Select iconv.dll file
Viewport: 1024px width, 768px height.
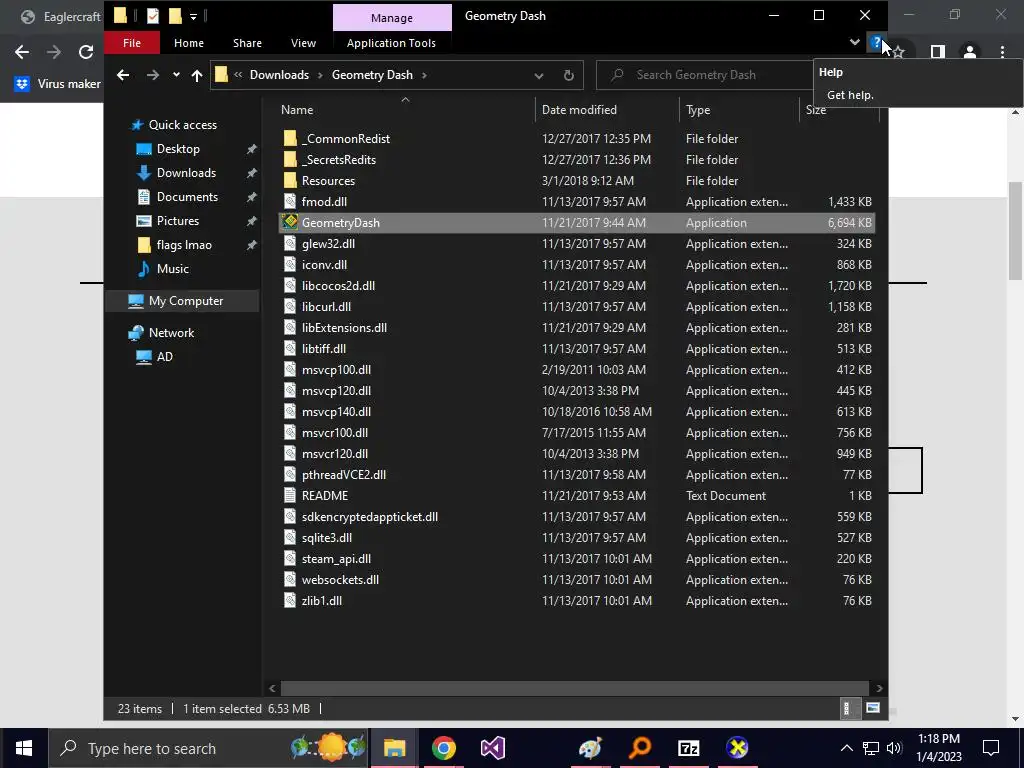pyautogui.click(x=324, y=264)
